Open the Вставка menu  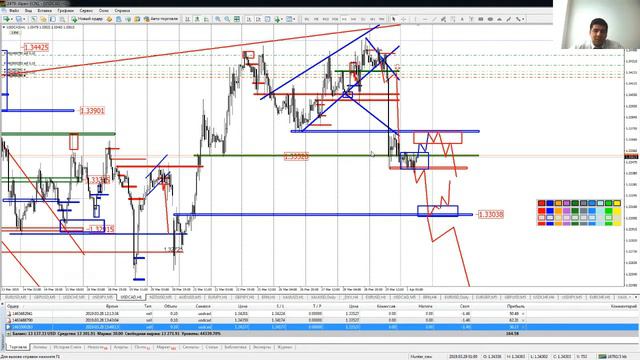44,11
